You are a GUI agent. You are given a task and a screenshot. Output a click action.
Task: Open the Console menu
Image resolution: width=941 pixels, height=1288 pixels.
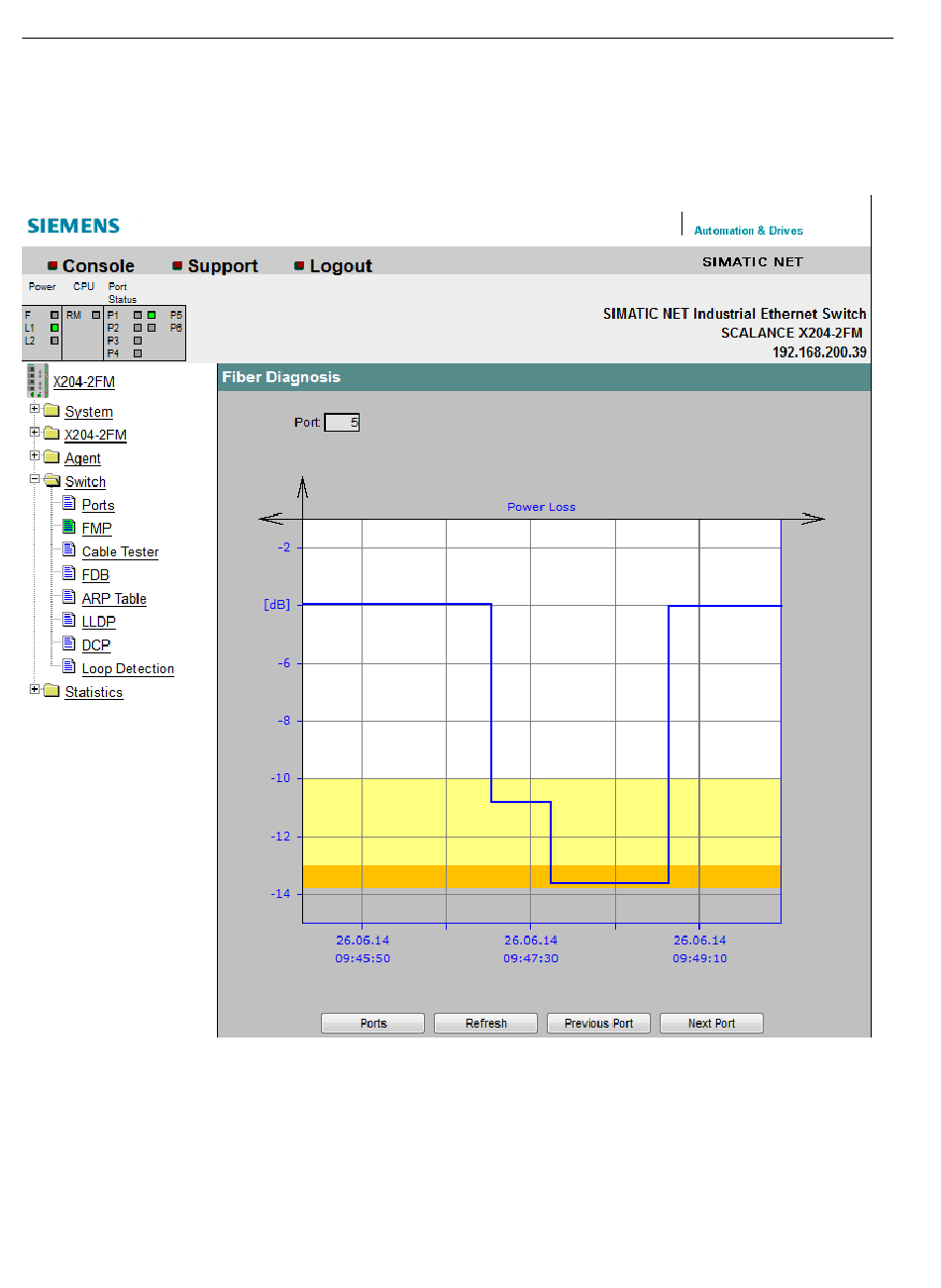[97, 266]
